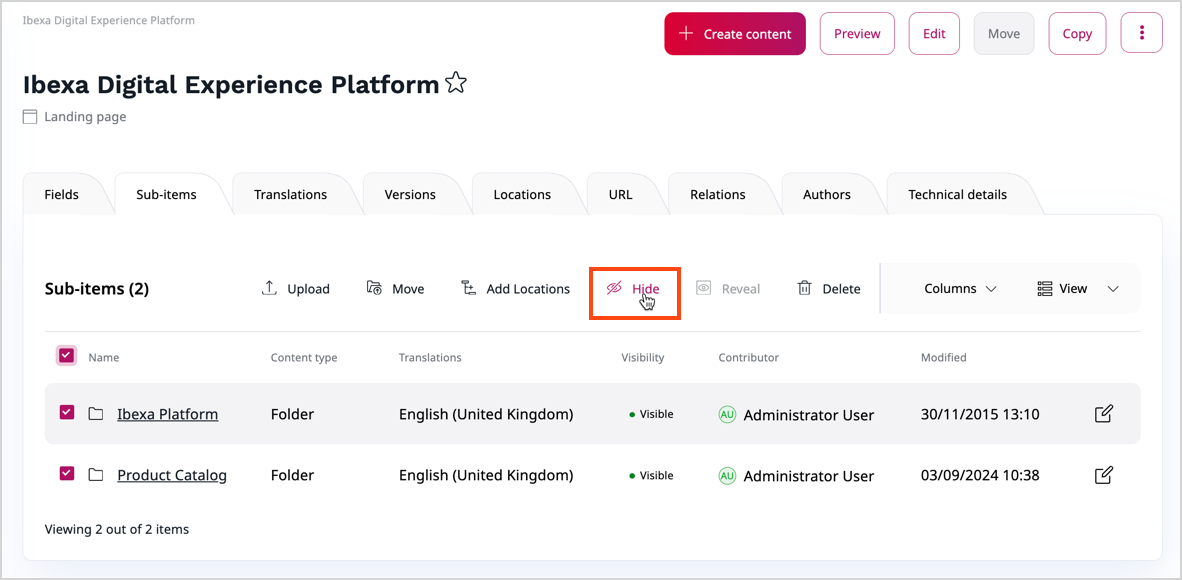Image resolution: width=1182 pixels, height=580 pixels.
Task: Go to the Technical details tab
Action: [x=957, y=195]
